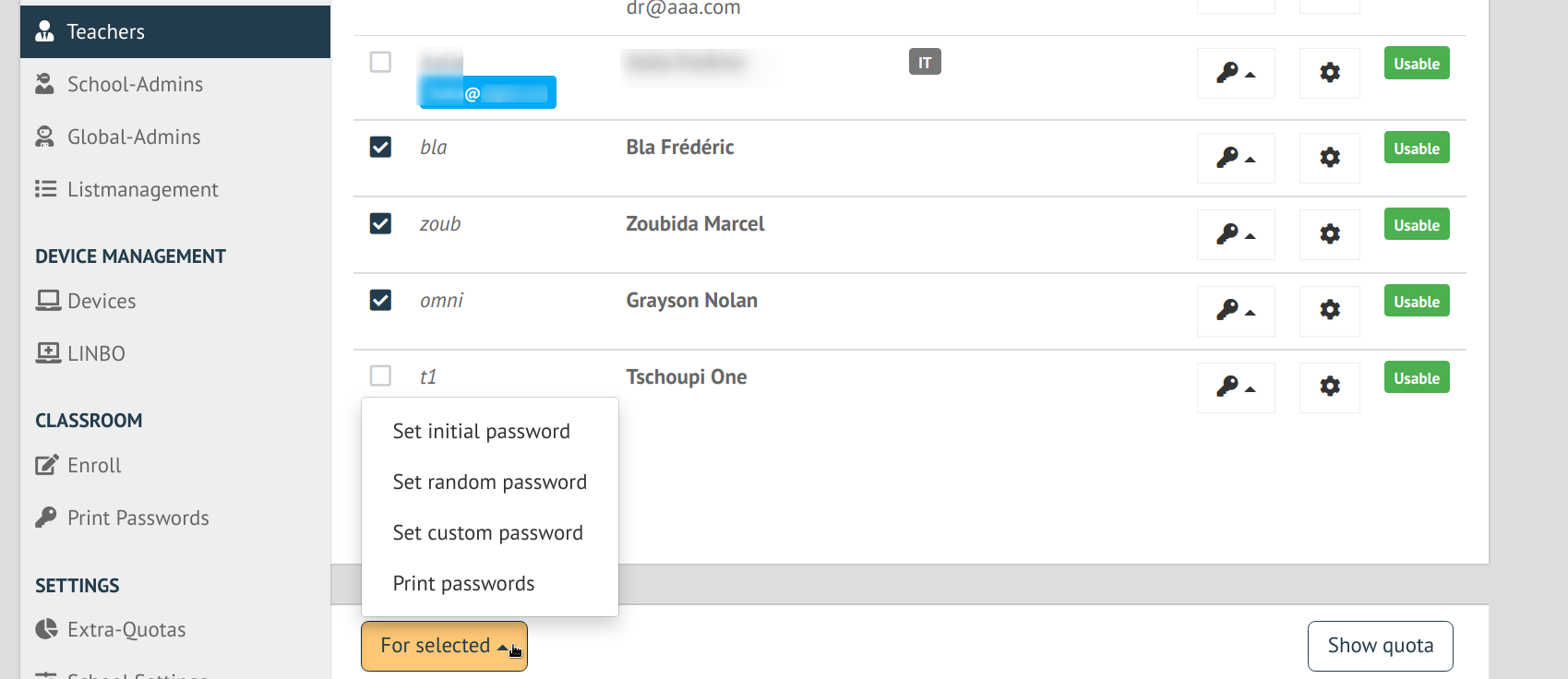The width and height of the screenshot is (1568, 679).
Task: Open the key password dropdown for Grayson Nolan
Action: click(x=1236, y=311)
